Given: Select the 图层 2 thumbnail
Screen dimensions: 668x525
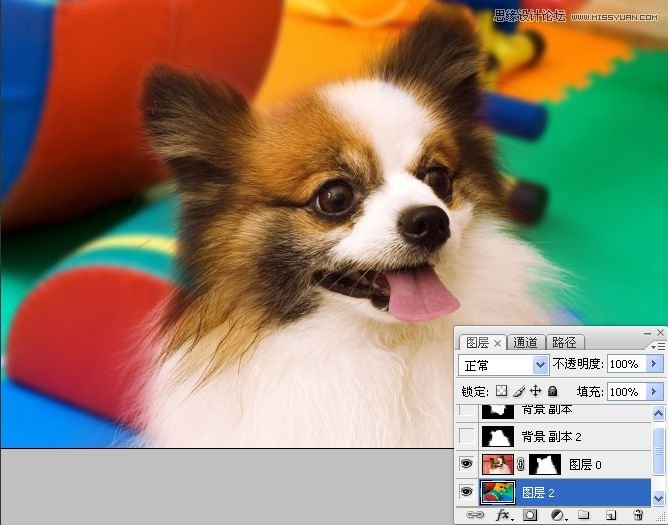Looking at the screenshot, I should coord(498,492).
